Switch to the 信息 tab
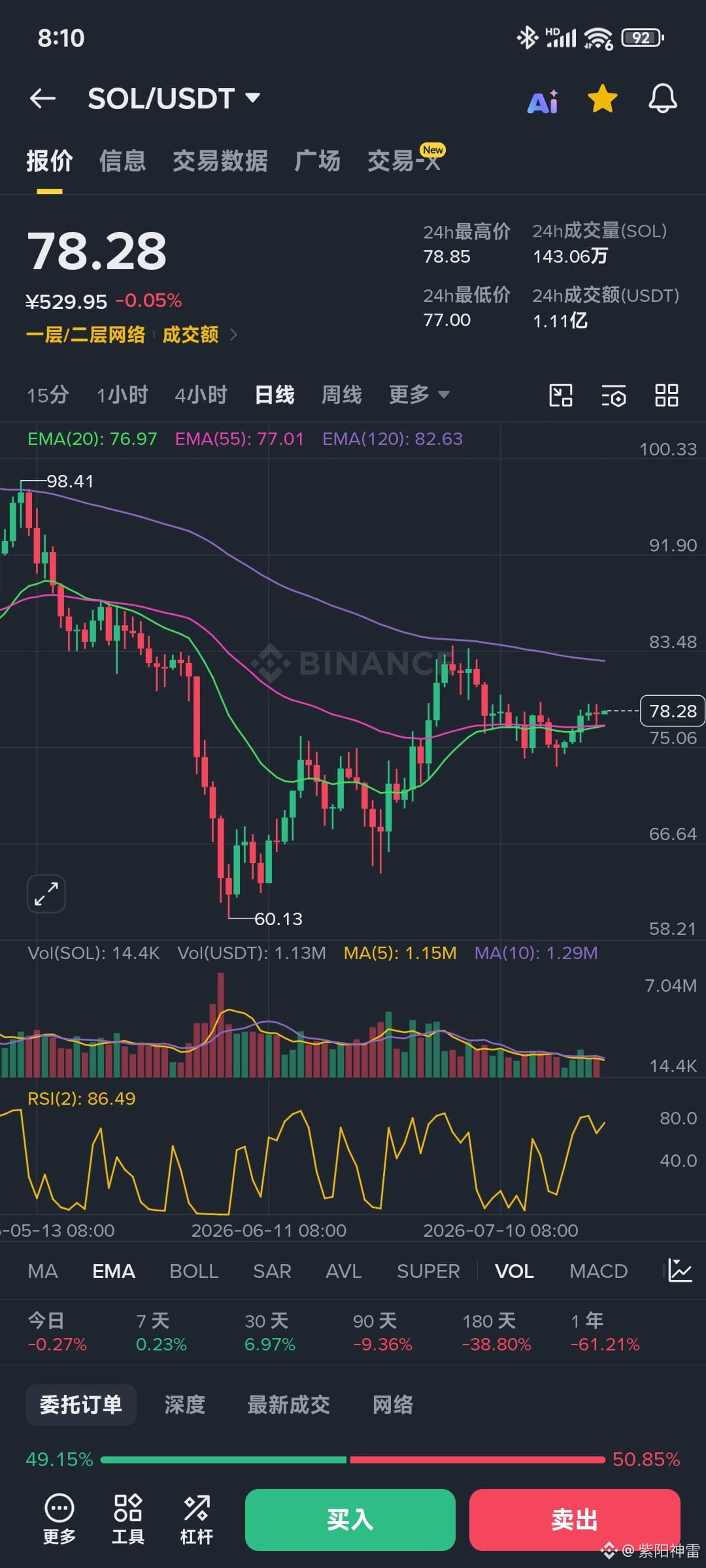 point(122,161)
